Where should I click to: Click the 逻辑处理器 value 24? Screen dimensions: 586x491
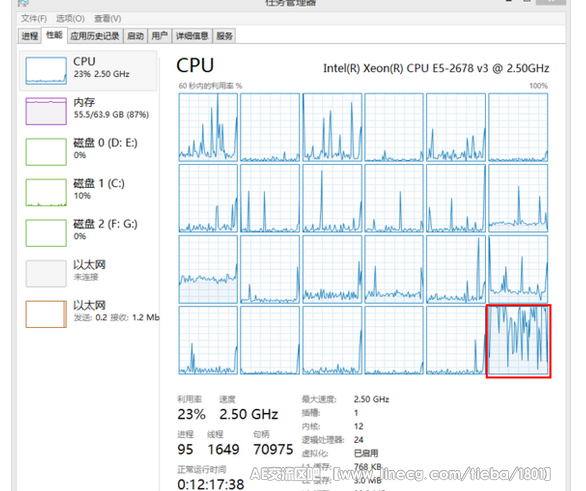(x=359, y=440)
